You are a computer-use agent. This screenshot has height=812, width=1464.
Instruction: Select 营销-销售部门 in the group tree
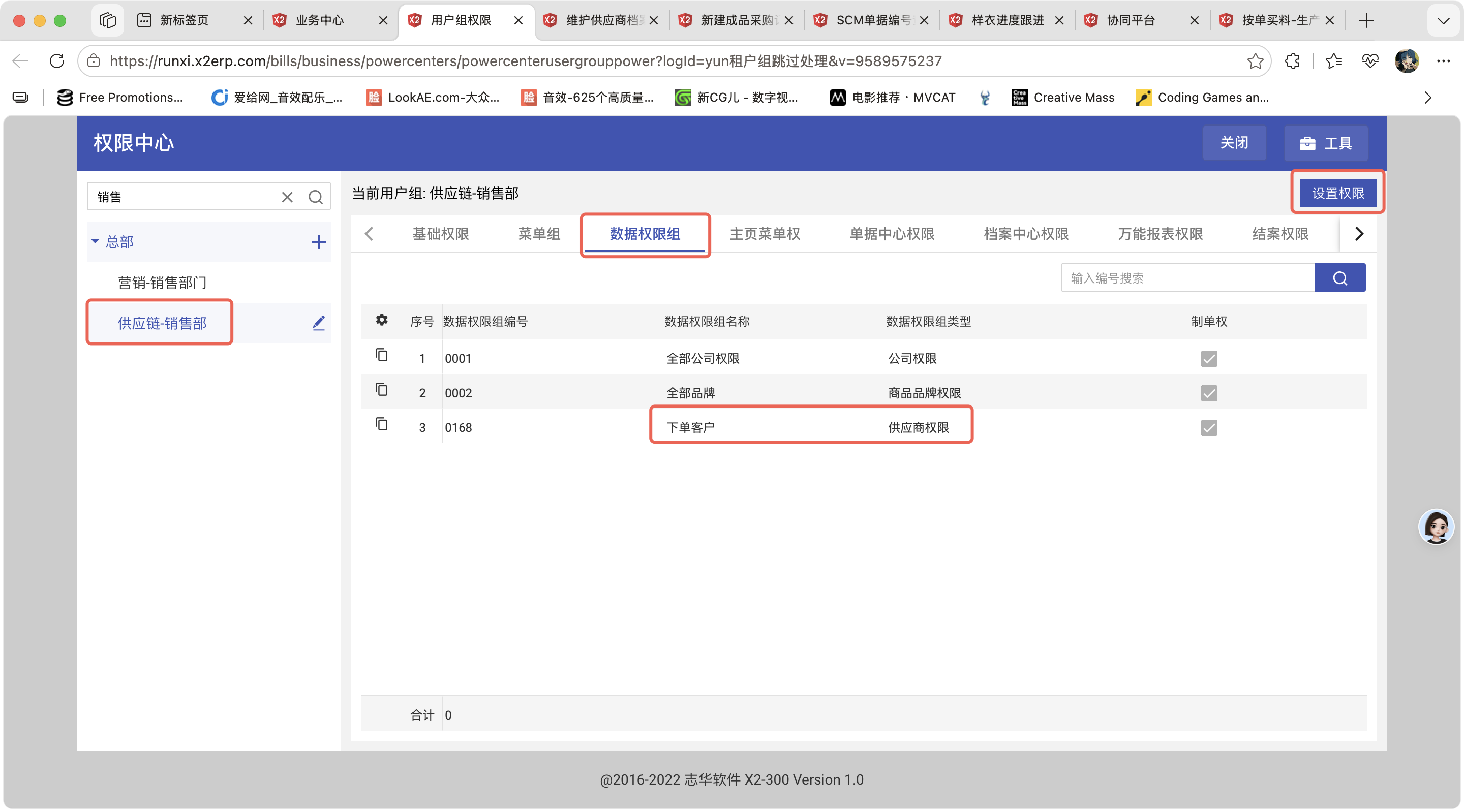162,283
